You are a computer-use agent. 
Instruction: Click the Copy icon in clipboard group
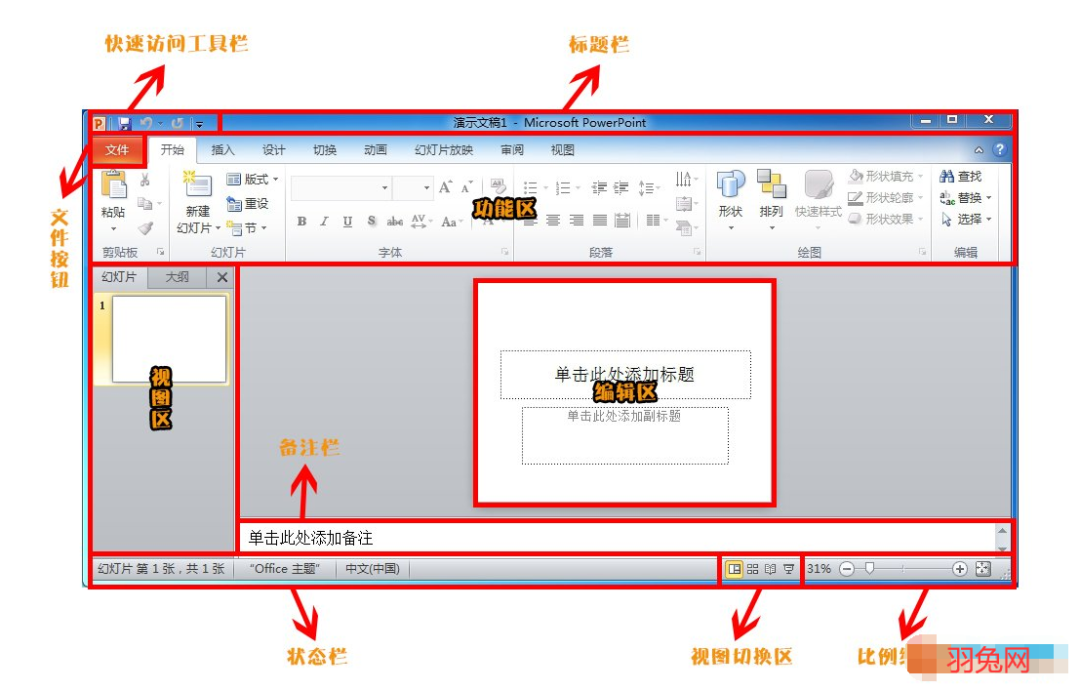pyautogui.click(x=145, y=203)
